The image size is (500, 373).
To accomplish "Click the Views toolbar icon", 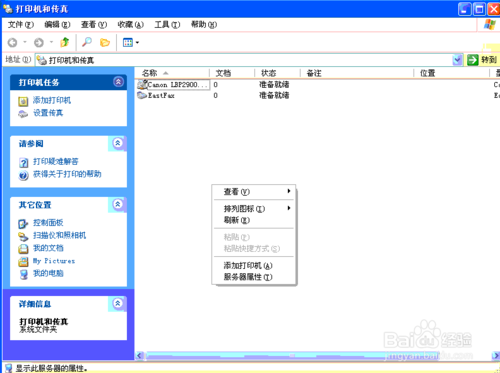I will (128, 43).
